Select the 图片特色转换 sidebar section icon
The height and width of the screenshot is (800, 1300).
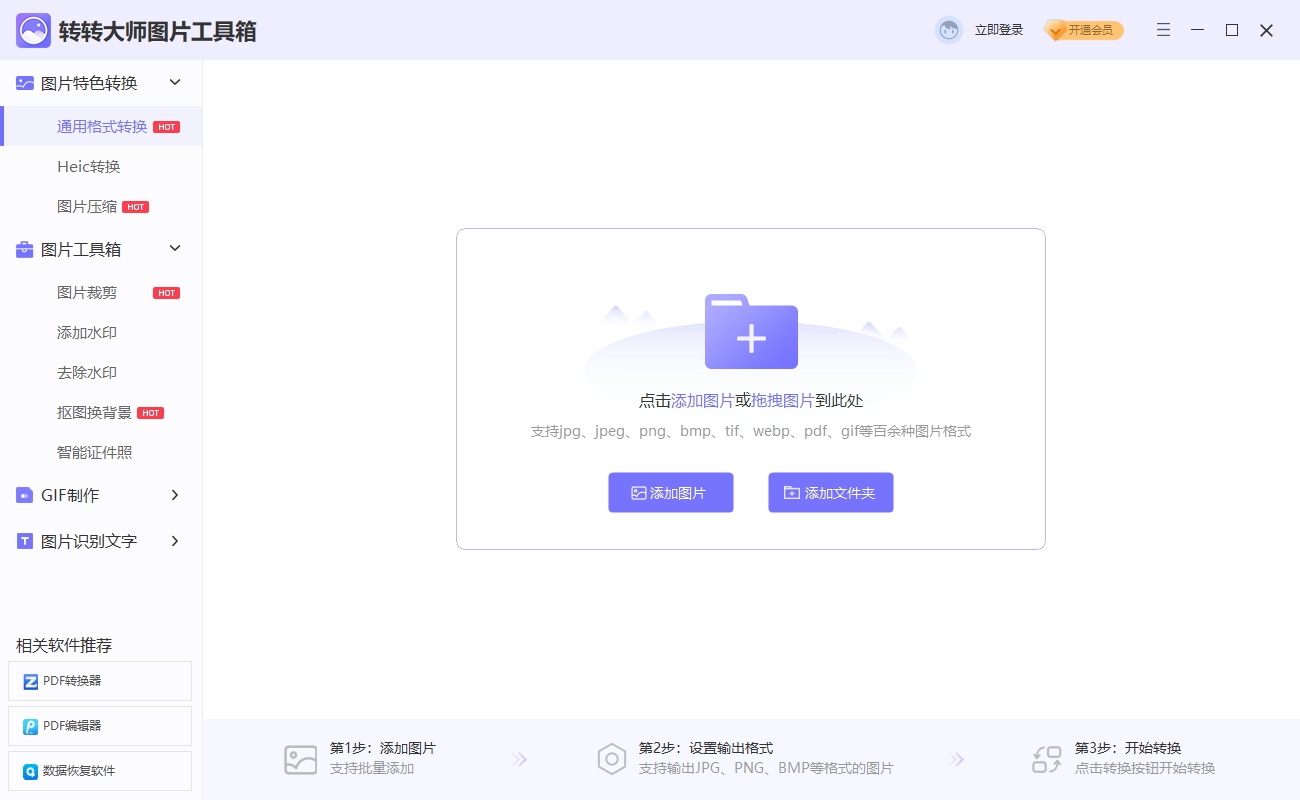pos(23,83)
